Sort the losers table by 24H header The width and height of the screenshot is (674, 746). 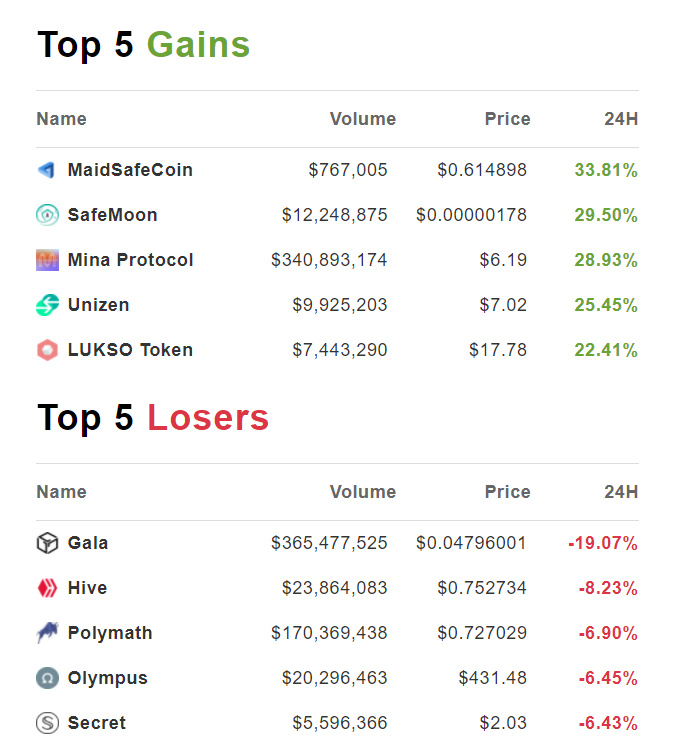coord(621,492)
